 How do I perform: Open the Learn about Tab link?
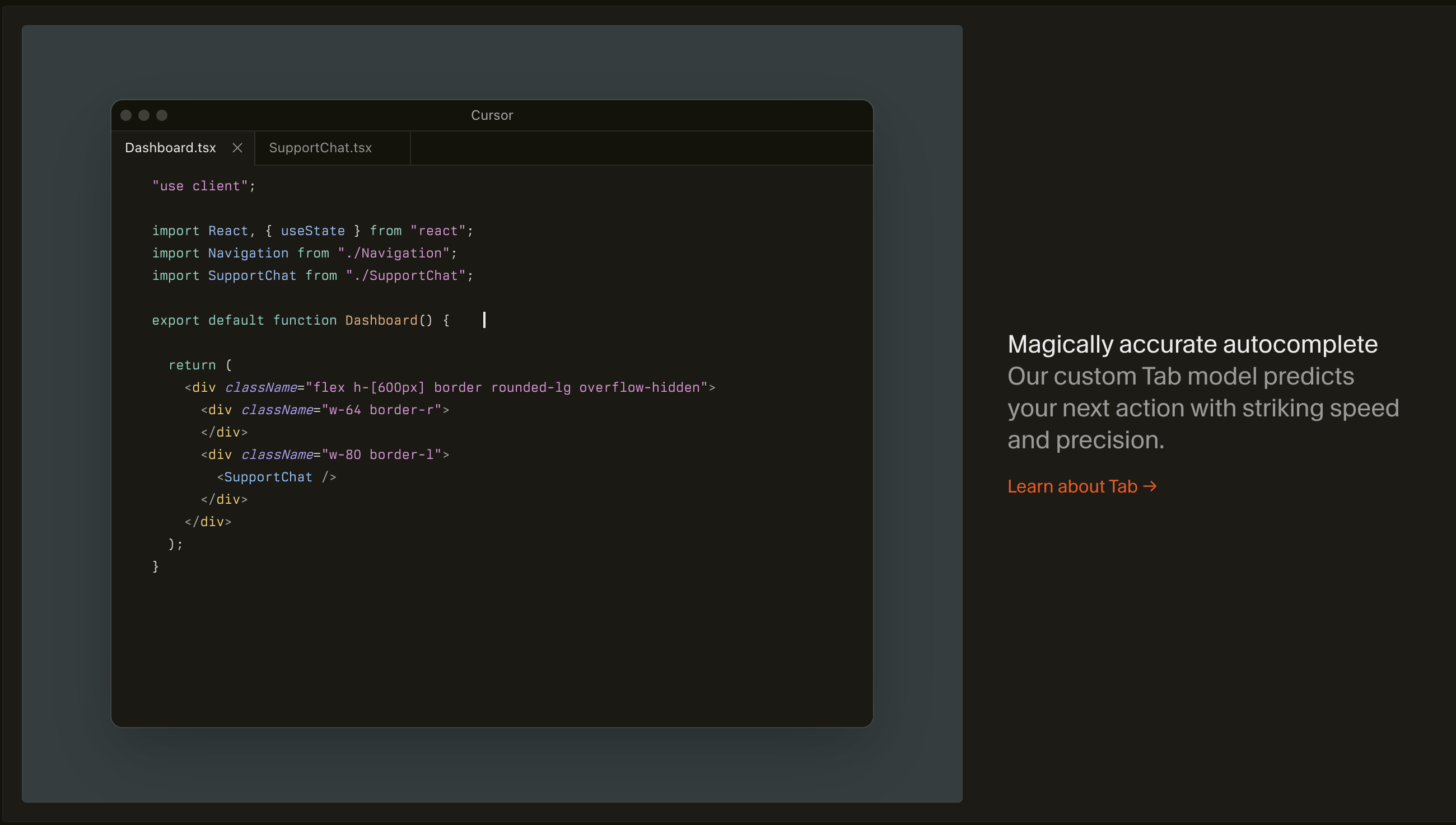click(x=1081, y=486)
